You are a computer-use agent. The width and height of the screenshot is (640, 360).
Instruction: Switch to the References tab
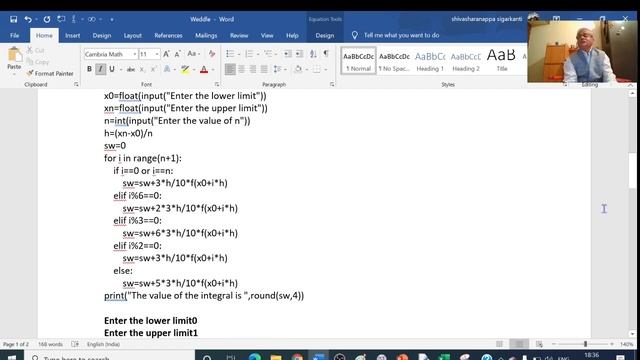168,36
